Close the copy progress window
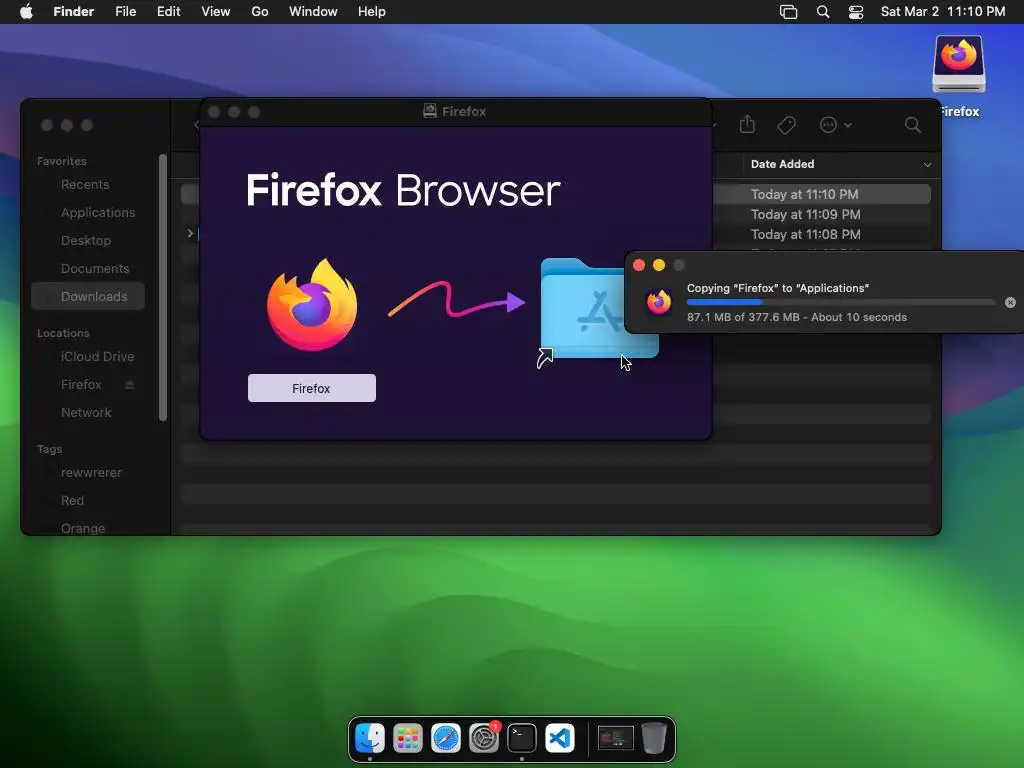 click(639, 265)
